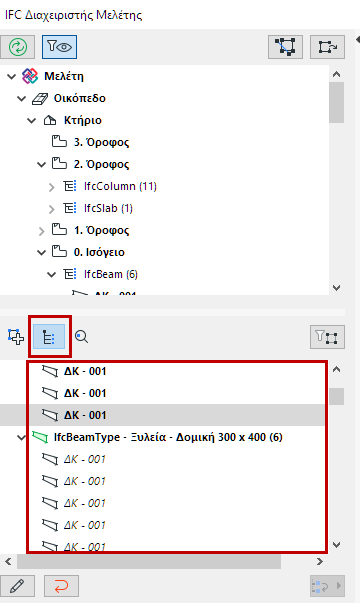Collapse the IfcBeamType group chevron

22,437
